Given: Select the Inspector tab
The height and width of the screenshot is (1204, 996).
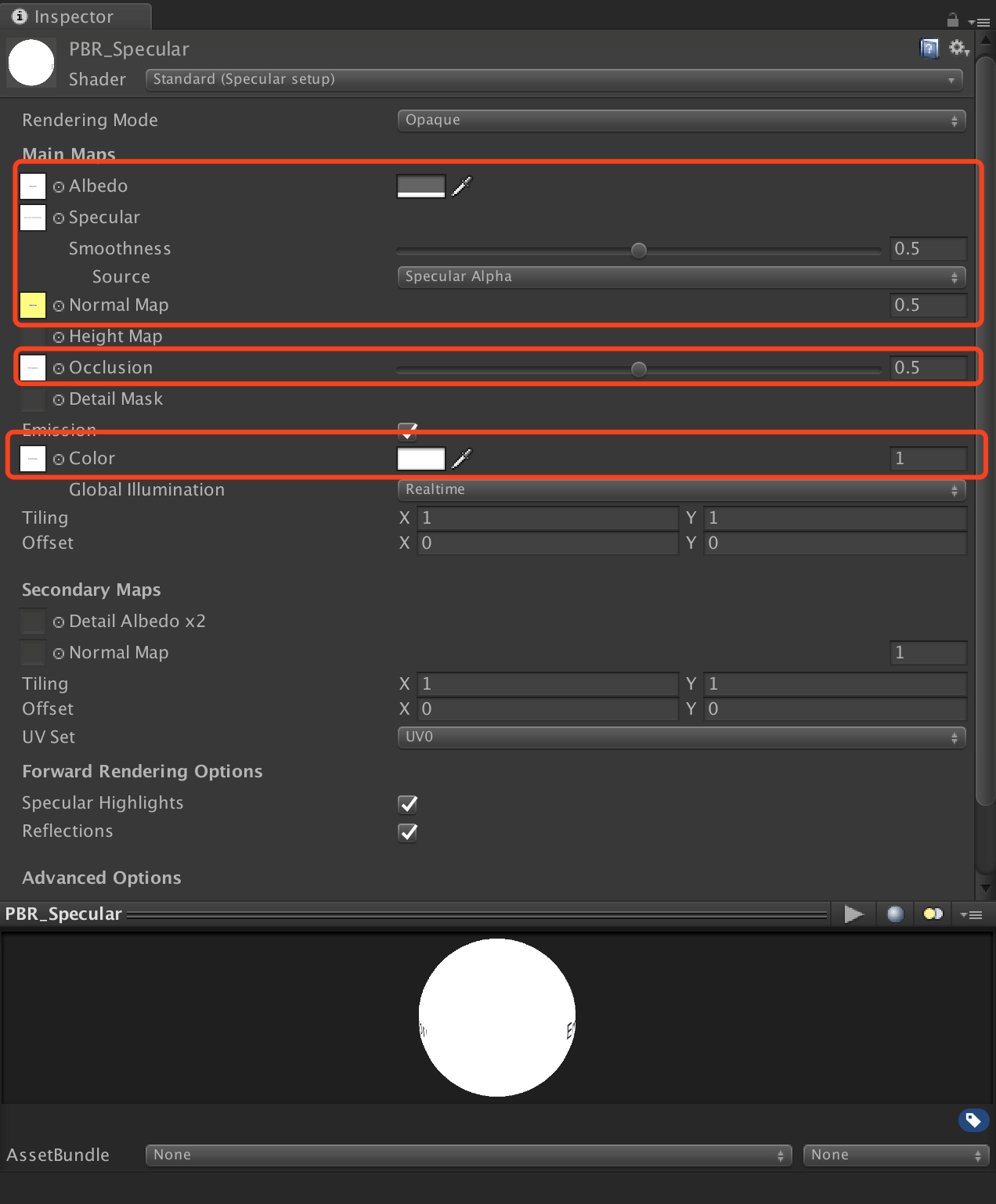Looking at the screenshot, I should coord(74,16).
